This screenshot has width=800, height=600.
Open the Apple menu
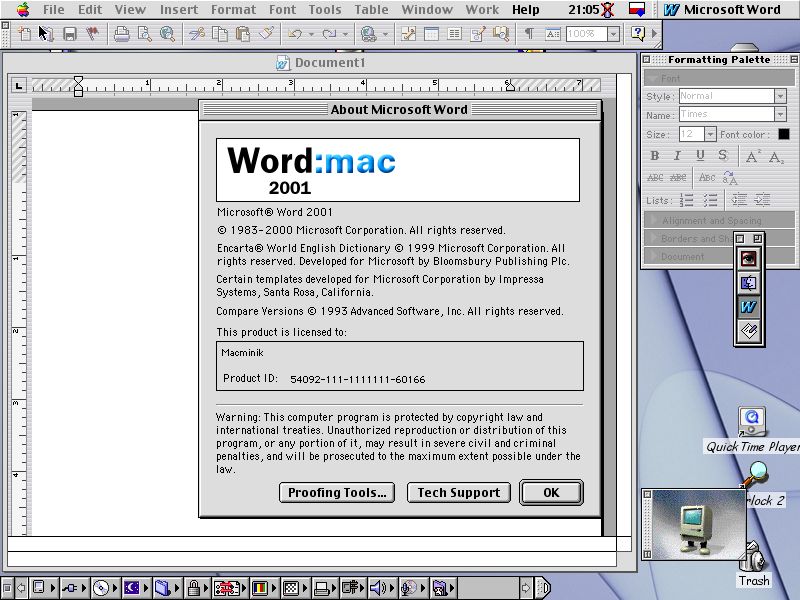23,9
